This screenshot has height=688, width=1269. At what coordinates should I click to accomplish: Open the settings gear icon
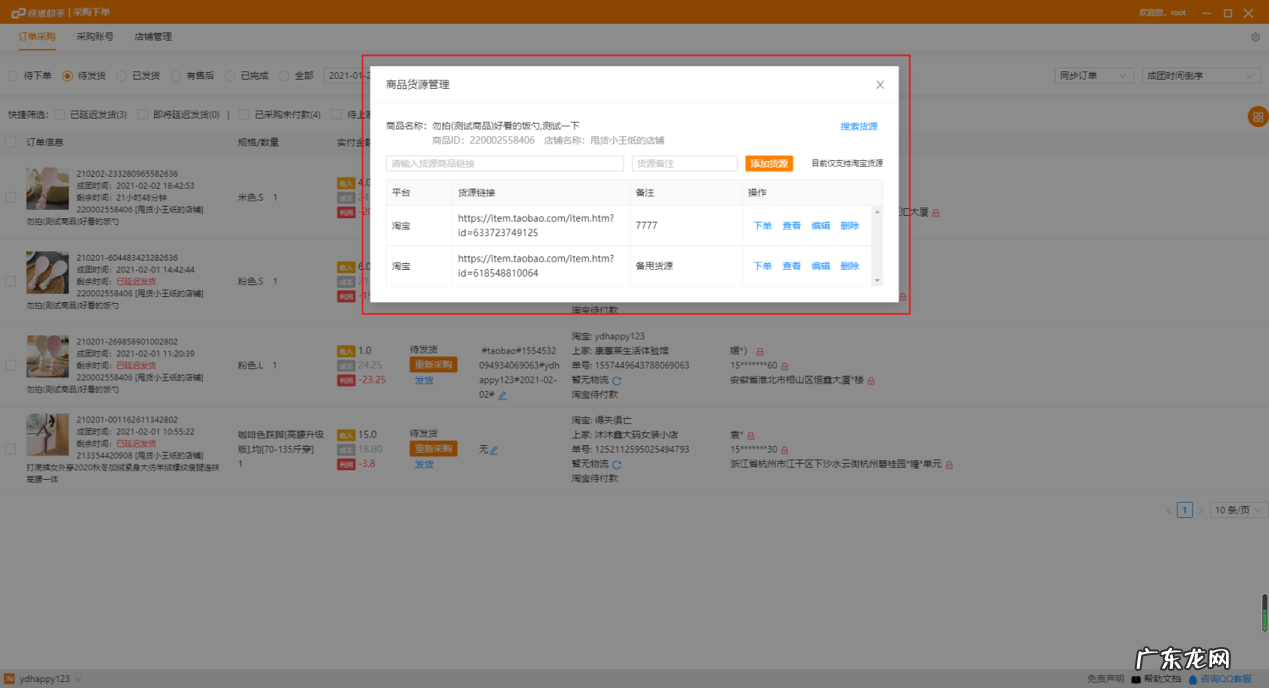pyautogui.click(x=1256, y=35)
